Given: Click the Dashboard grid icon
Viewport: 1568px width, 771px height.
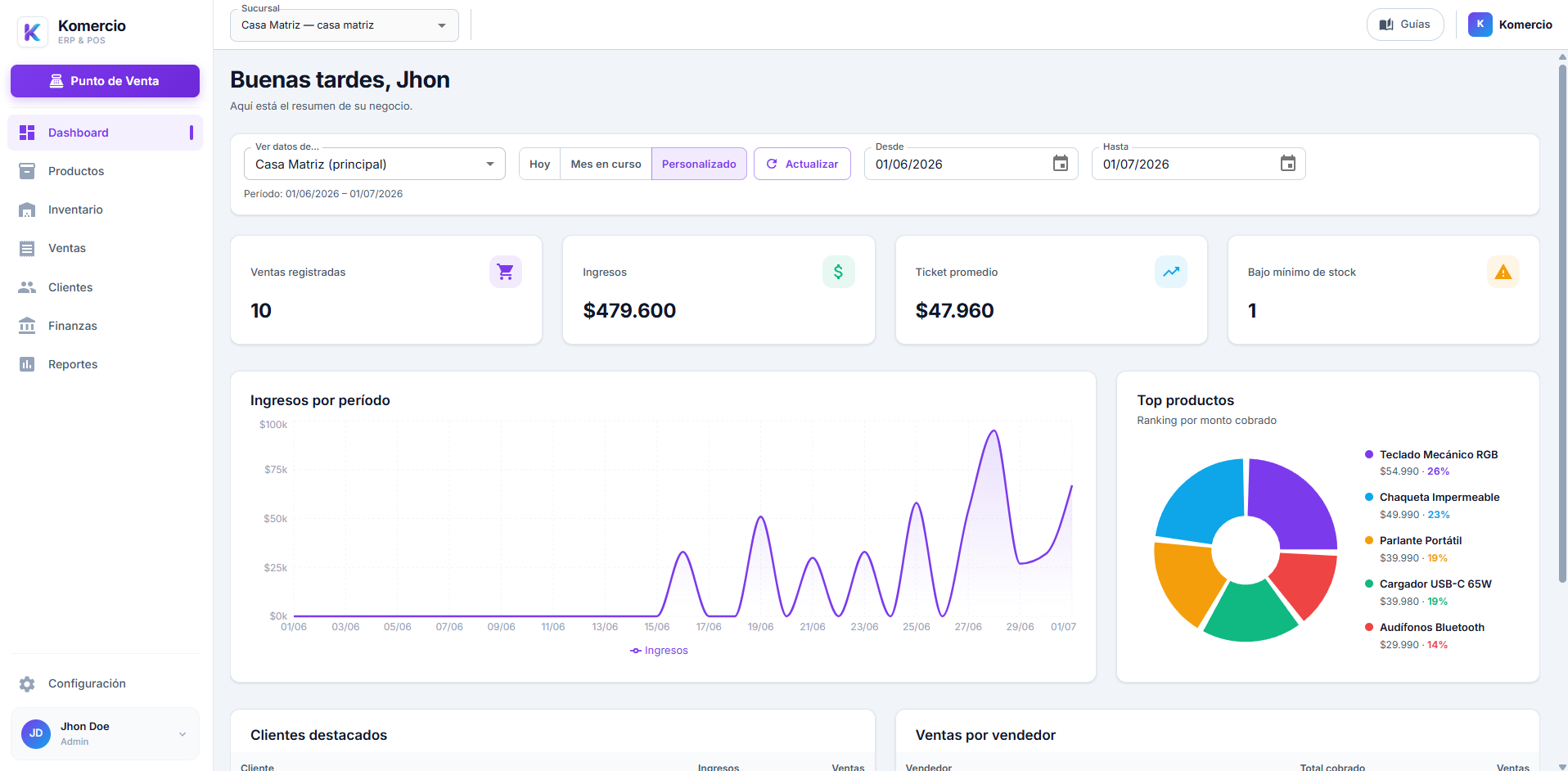Looking at the screenshot, I should tap(27, 133).
